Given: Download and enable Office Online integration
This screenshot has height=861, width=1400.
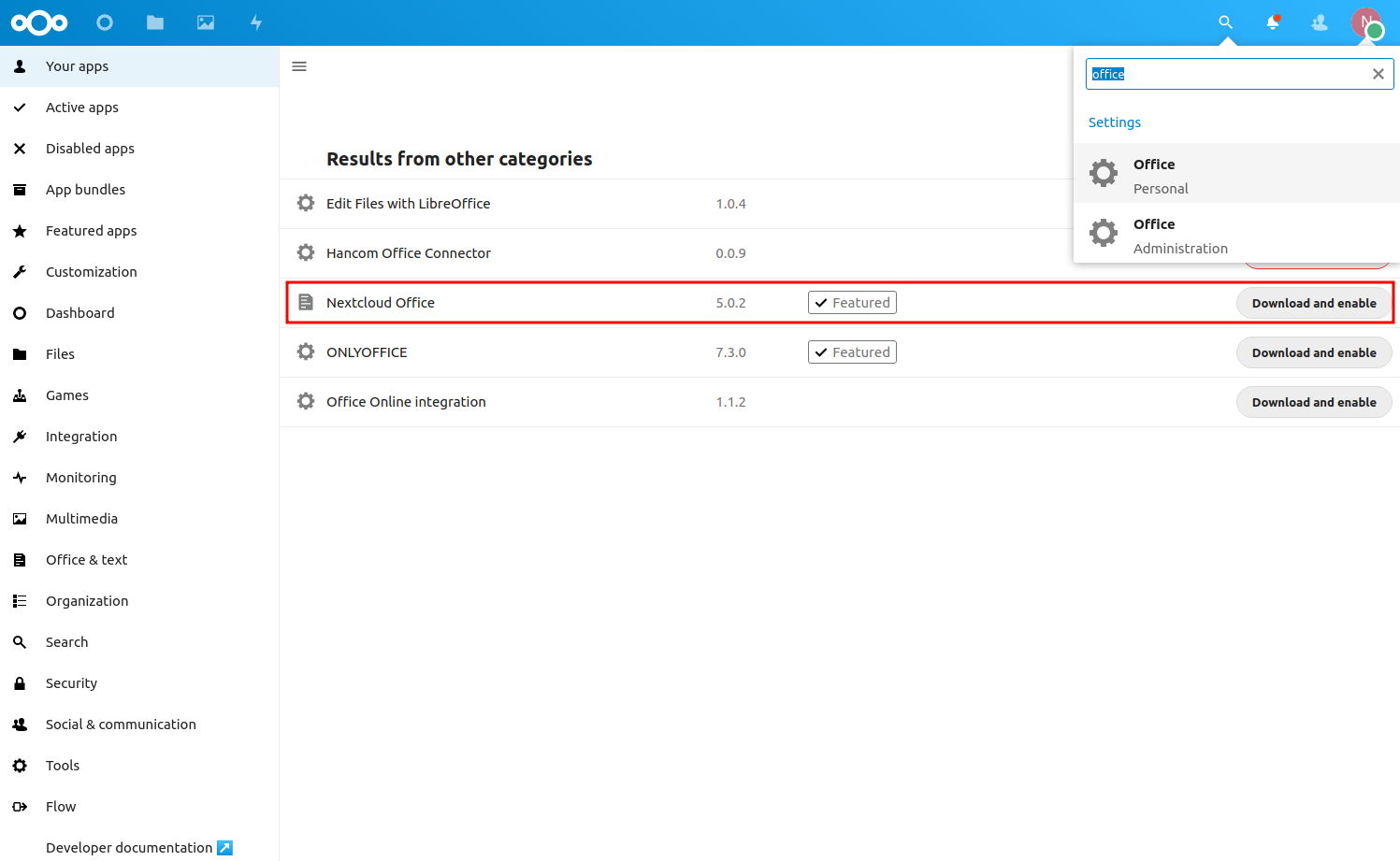Looking at the screenshot, I should click(x=1314, y=402).
